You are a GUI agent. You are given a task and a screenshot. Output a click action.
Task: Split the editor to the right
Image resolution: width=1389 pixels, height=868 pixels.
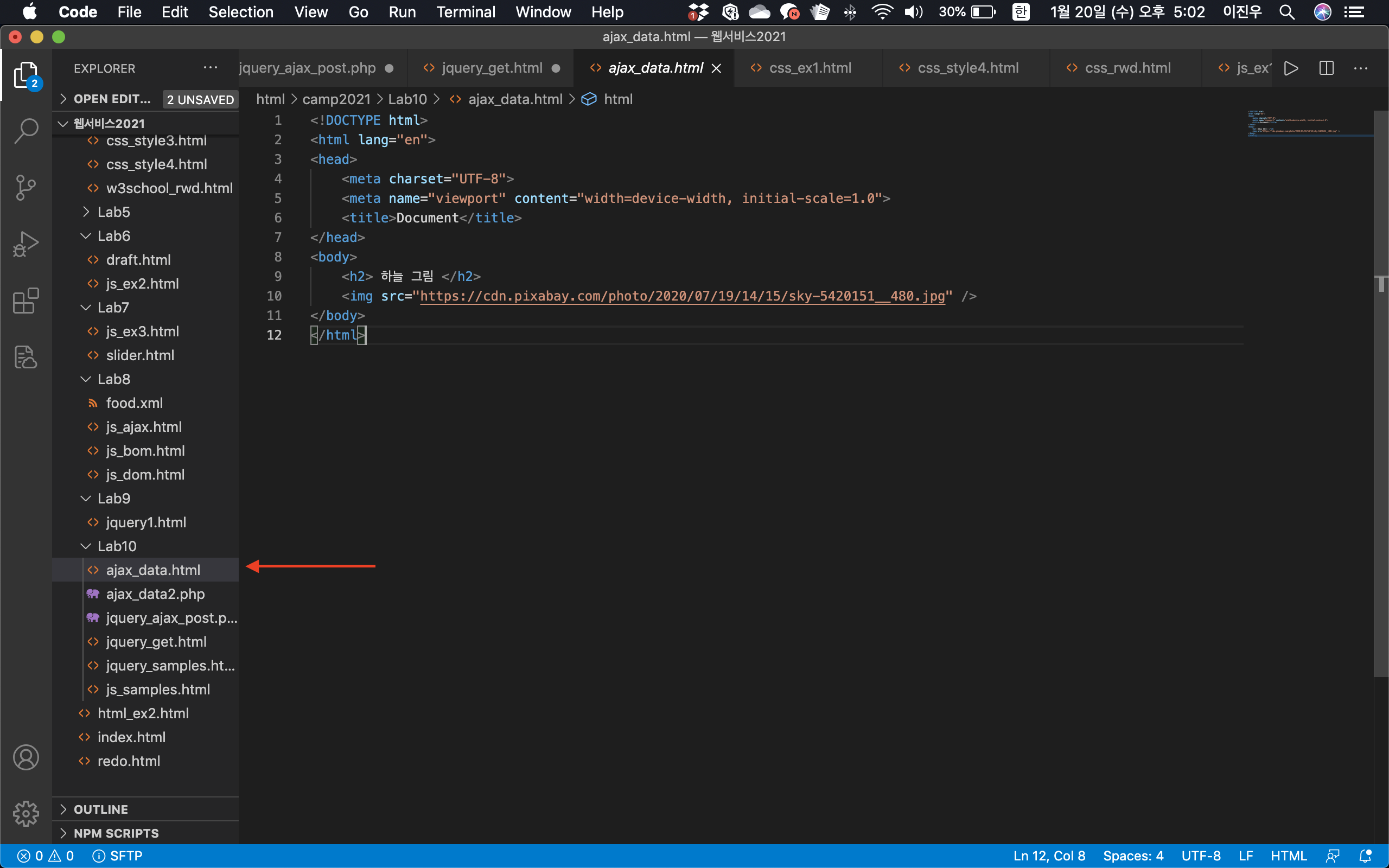1326,68
